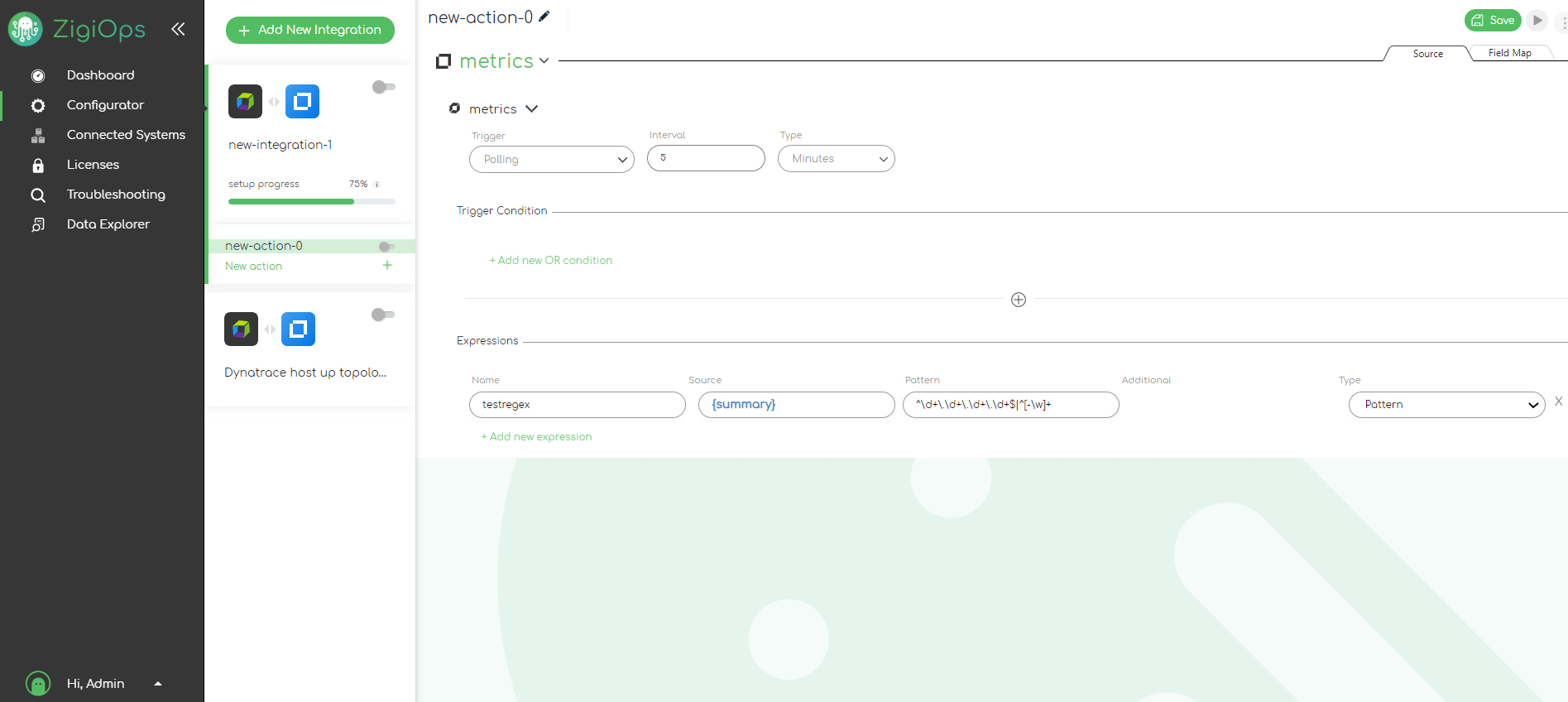Click the plus icon next to New action
This screenshot has height=702, width=1568.
coord(387,266)
